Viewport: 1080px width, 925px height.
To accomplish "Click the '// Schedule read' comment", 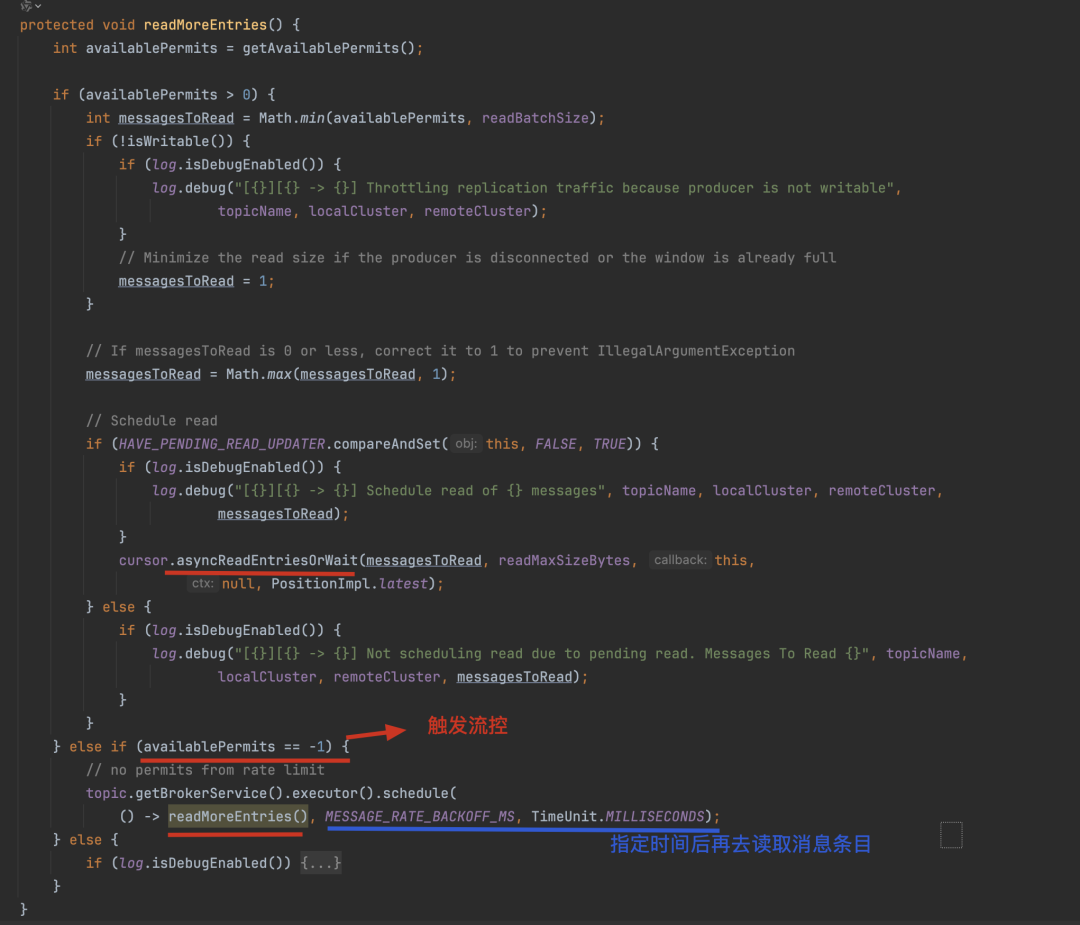I will pyautogui.click(x=151, y=420).
